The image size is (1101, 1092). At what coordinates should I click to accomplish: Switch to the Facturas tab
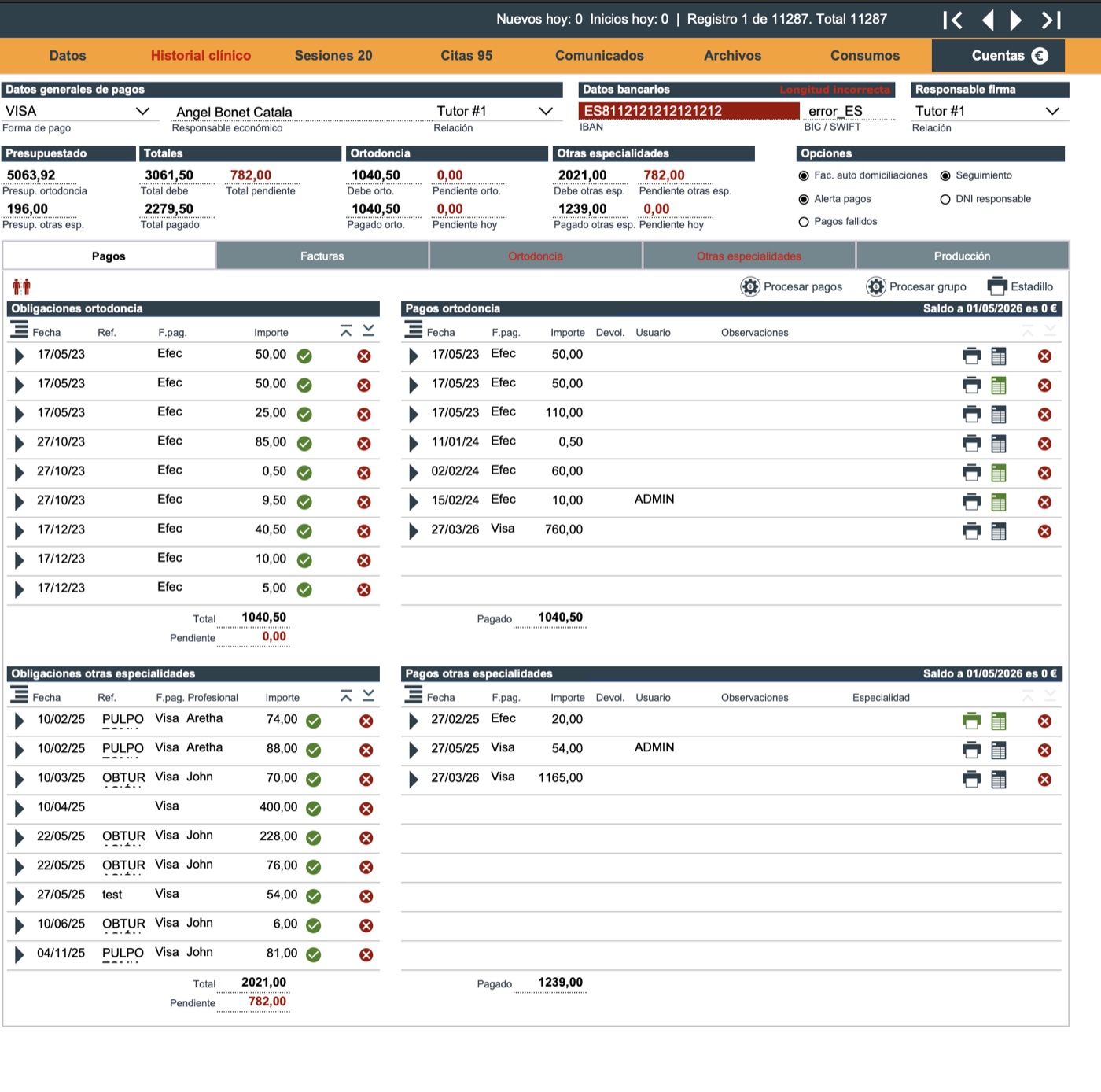coord(322,256)
